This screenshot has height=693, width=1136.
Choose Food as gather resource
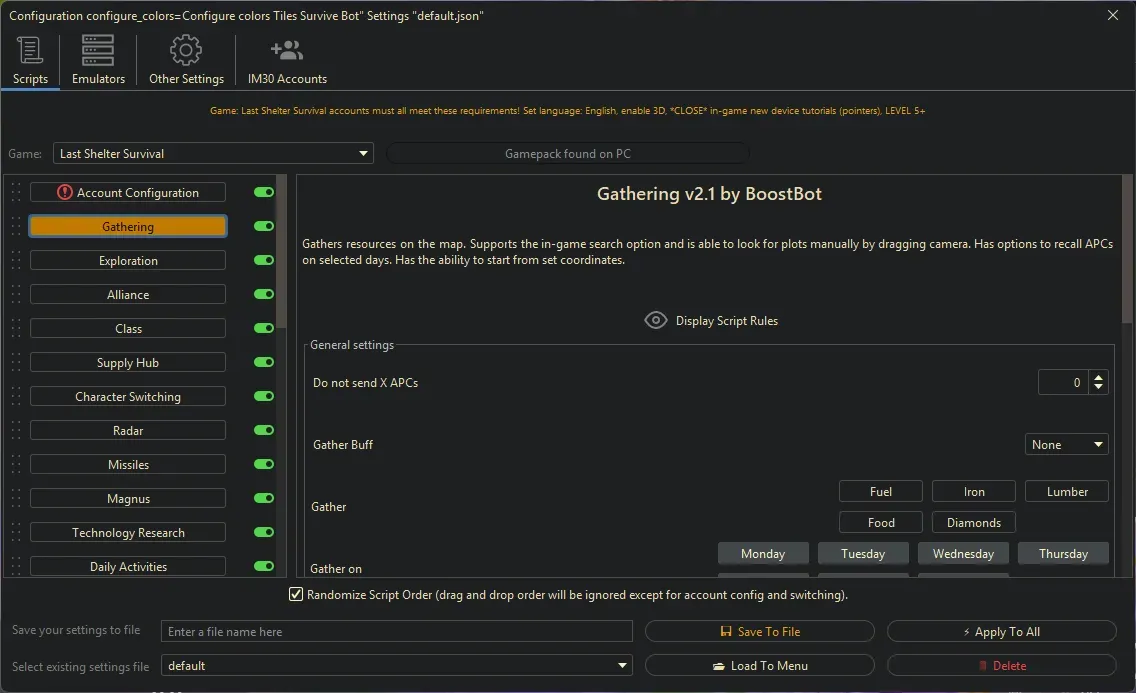click(880, 523)
